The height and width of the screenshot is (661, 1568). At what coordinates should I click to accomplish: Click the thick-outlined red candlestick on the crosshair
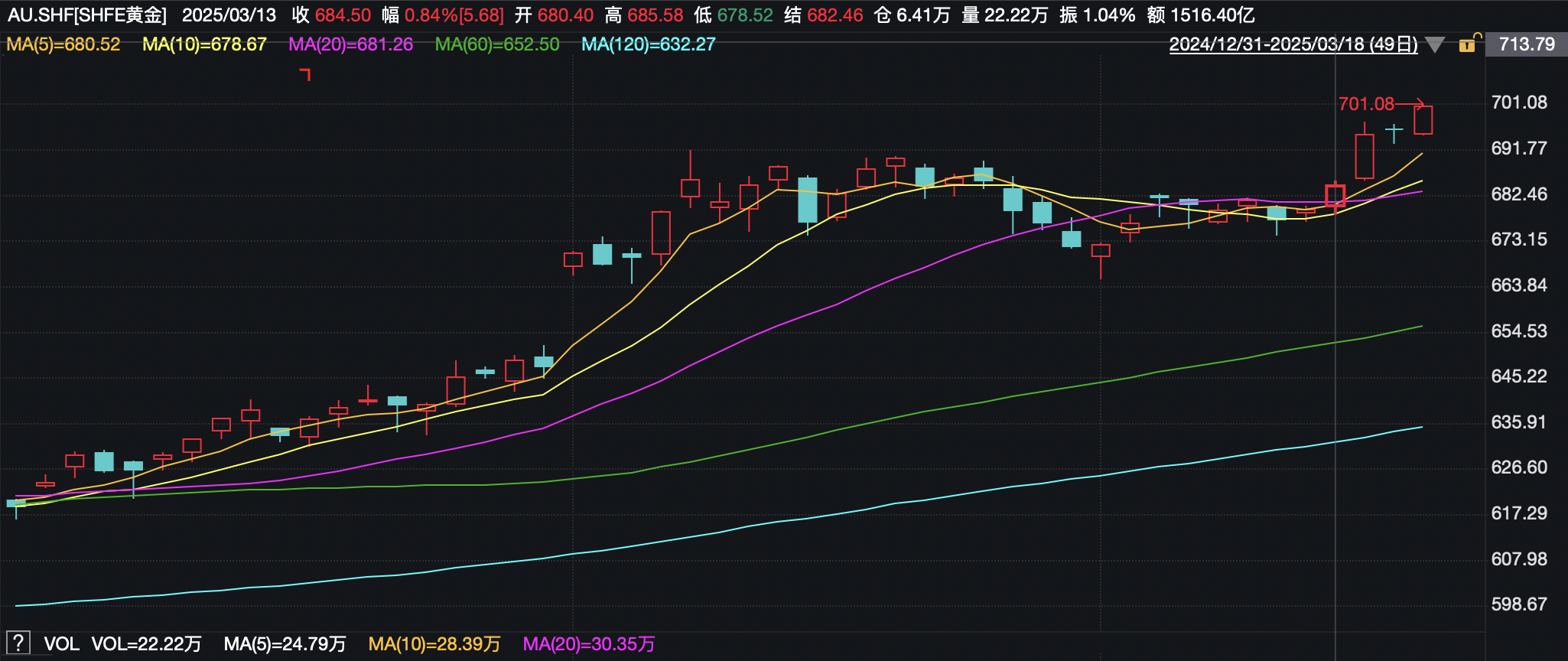pos(1335,196)
